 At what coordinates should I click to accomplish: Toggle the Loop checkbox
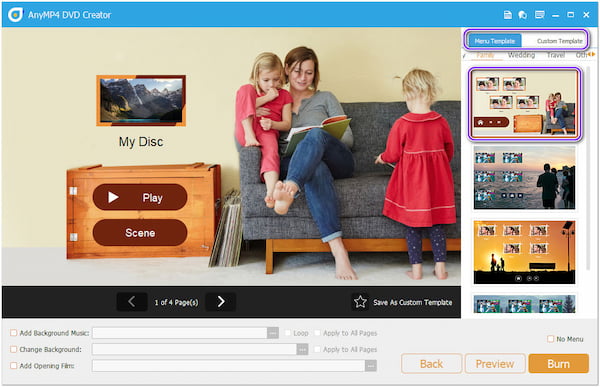tap(288, 333)
